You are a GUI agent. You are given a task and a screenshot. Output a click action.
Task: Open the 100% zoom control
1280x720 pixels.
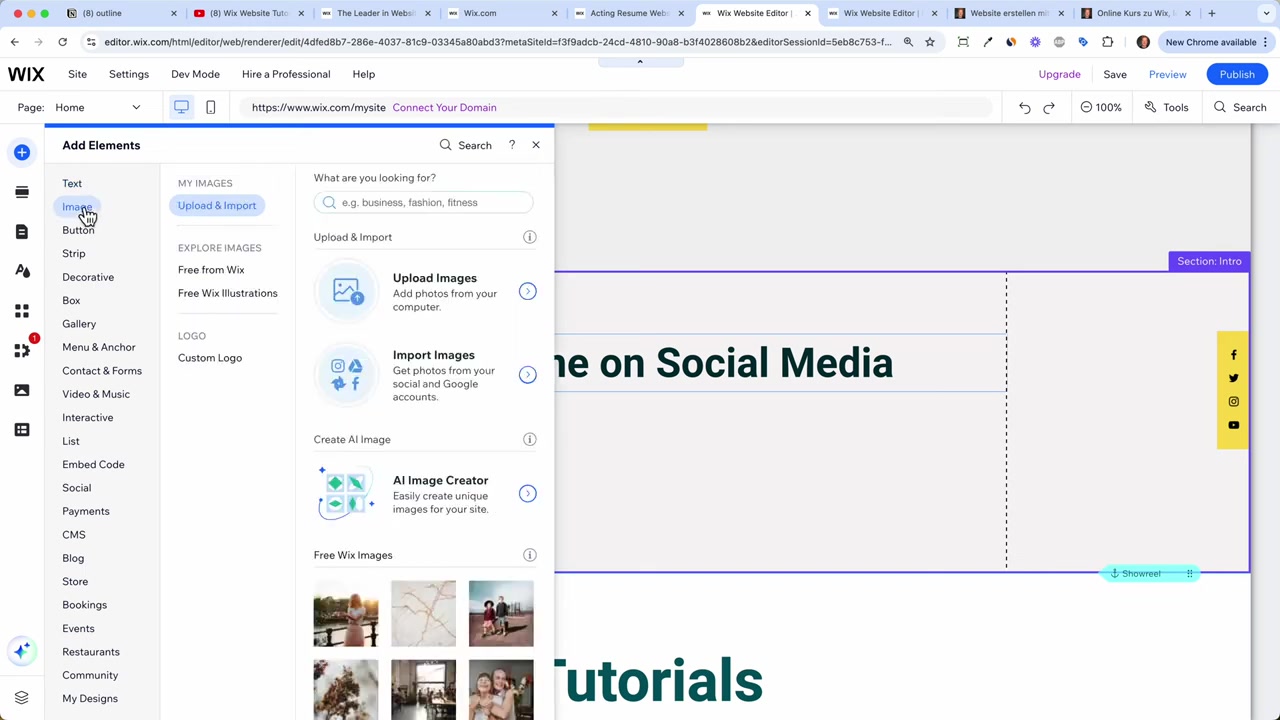(1100, 107)
